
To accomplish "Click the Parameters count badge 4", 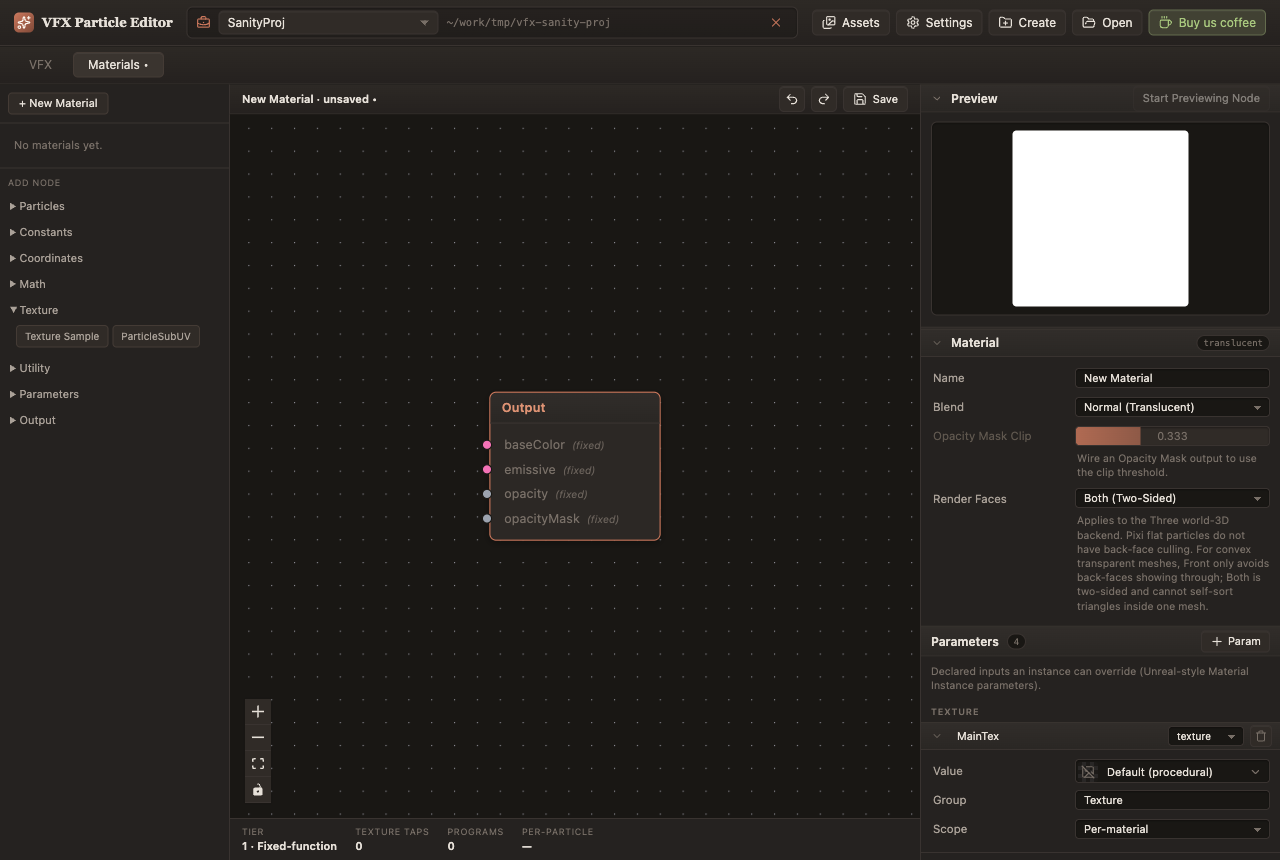I will pyautogui.click(x=1016, y=642).
